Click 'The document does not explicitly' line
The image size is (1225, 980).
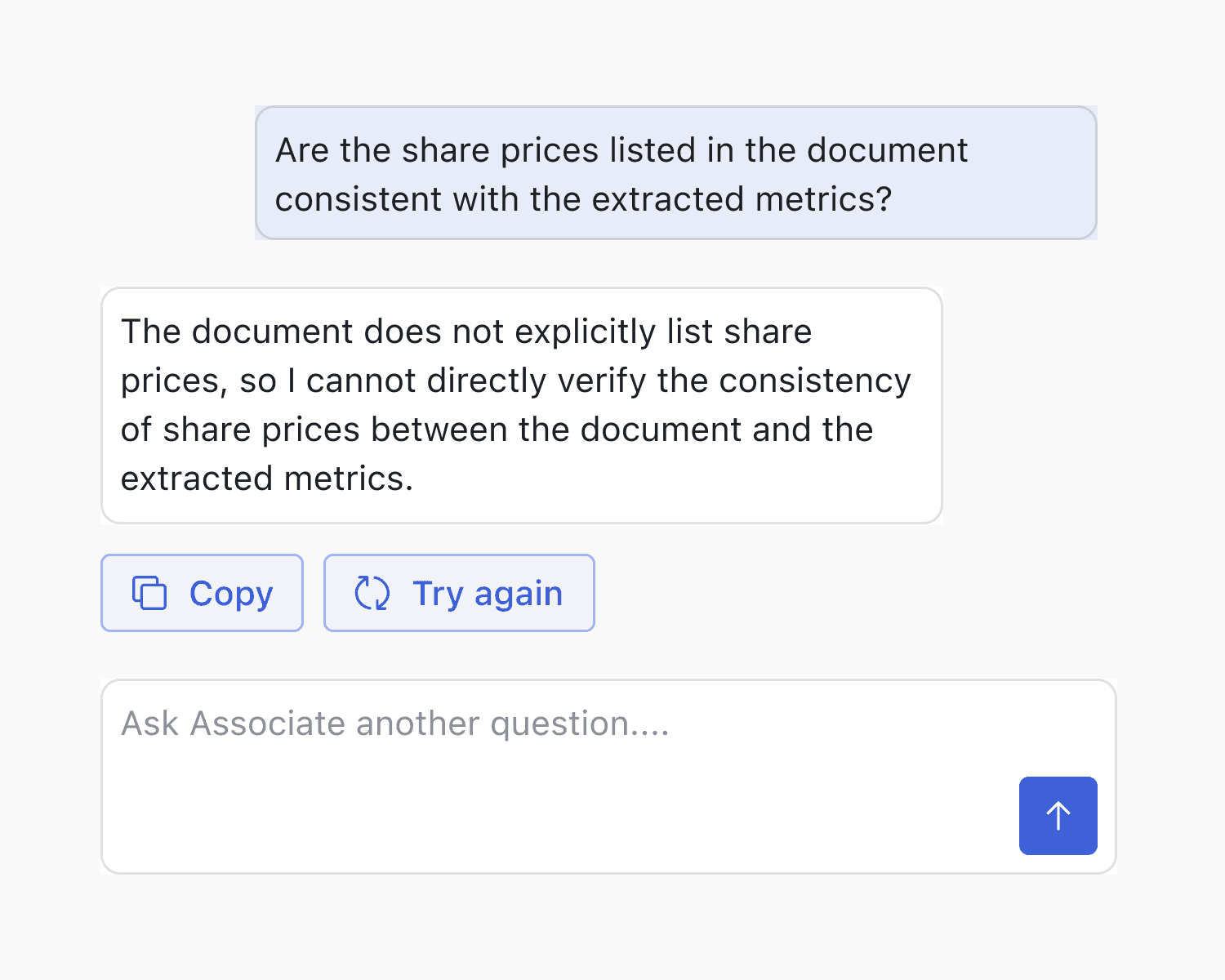pyautogui.click(x=466, y=332)
